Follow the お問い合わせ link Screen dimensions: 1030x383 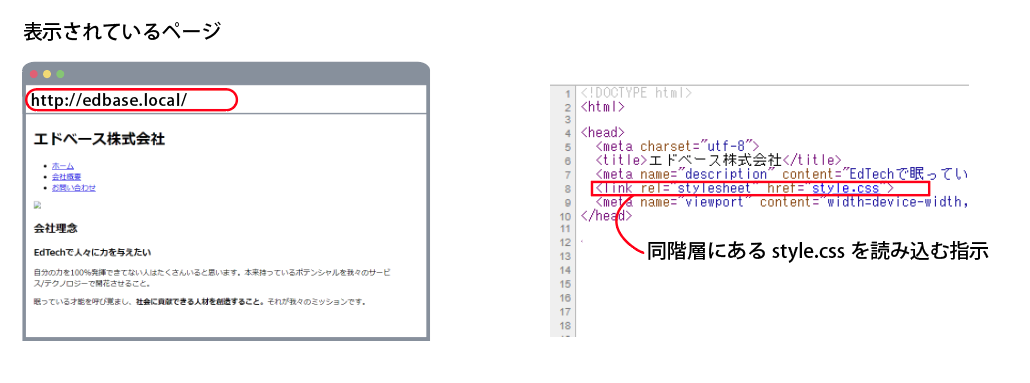coord(74,188)
